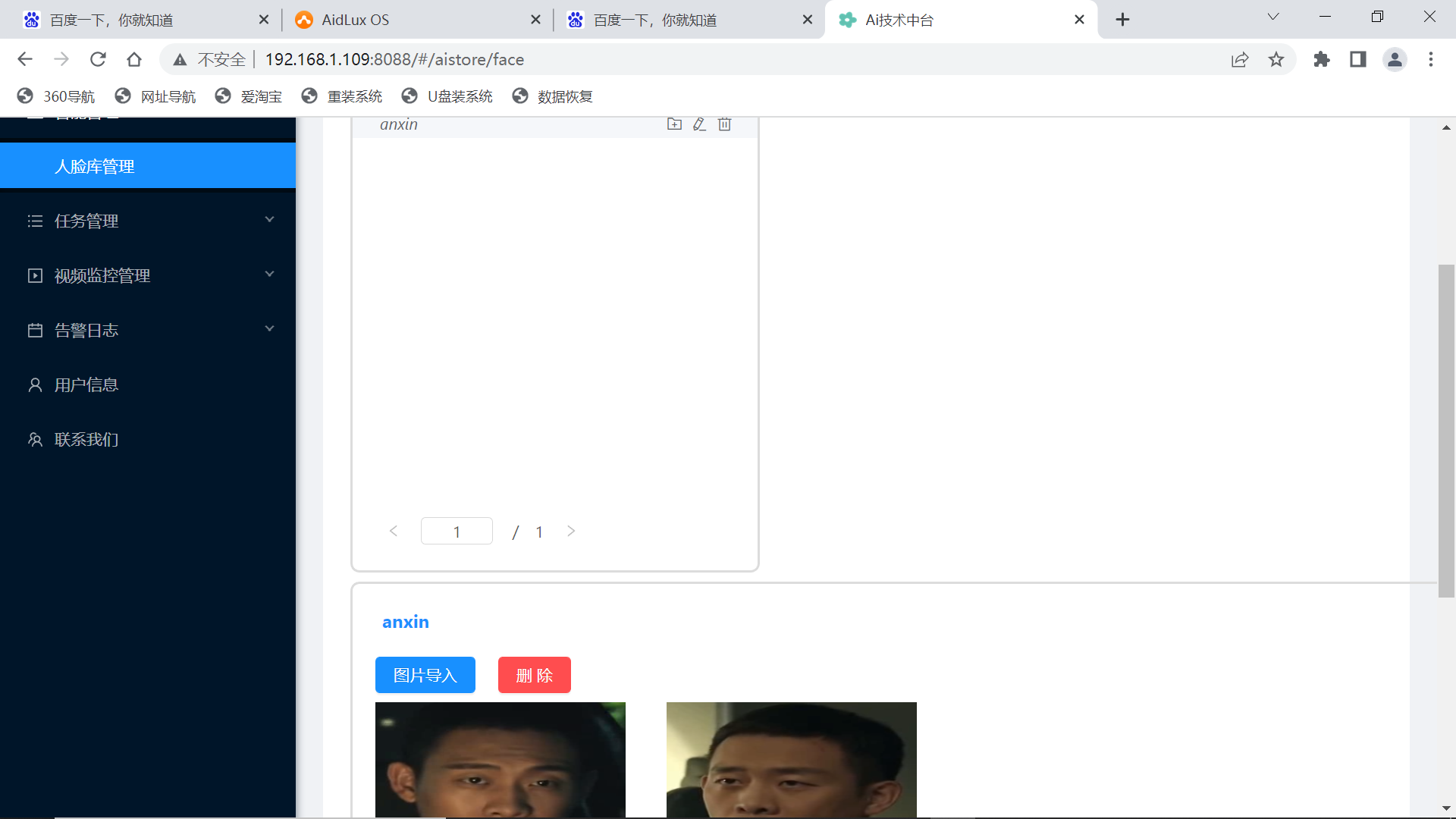Open the extensions puzzle icon

[1322, 59]
